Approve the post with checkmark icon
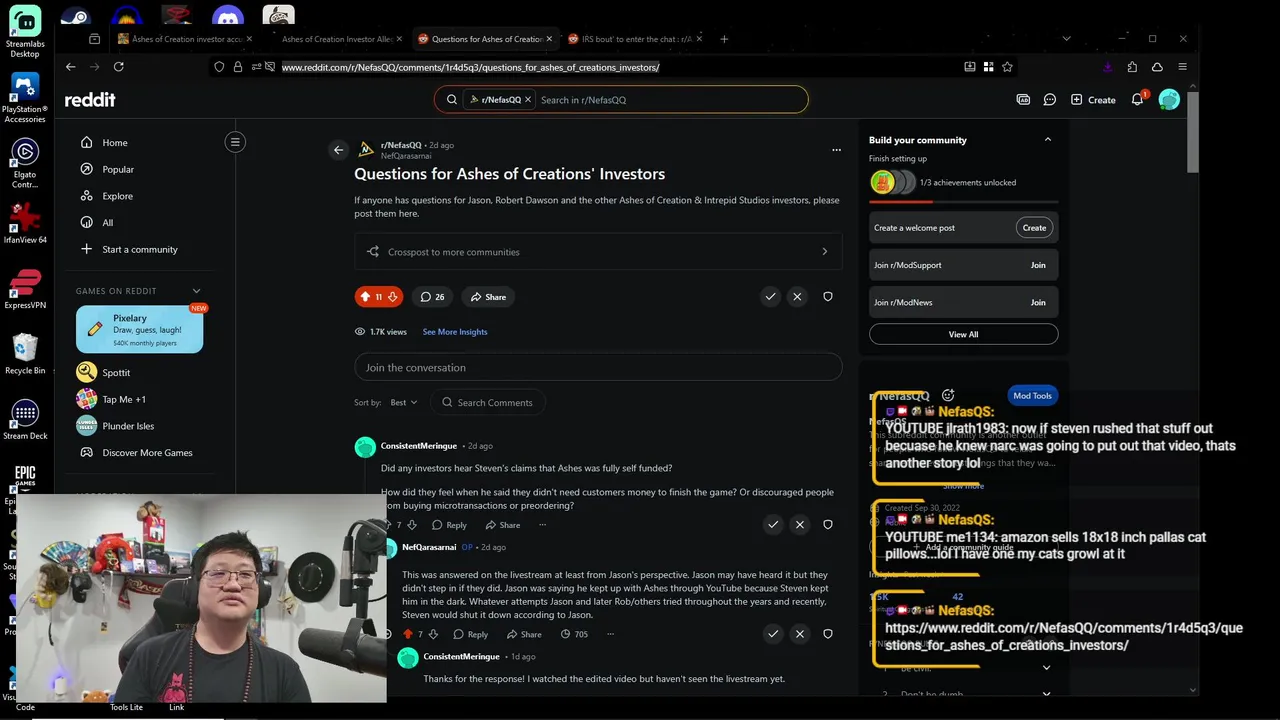 coord(770,297)
